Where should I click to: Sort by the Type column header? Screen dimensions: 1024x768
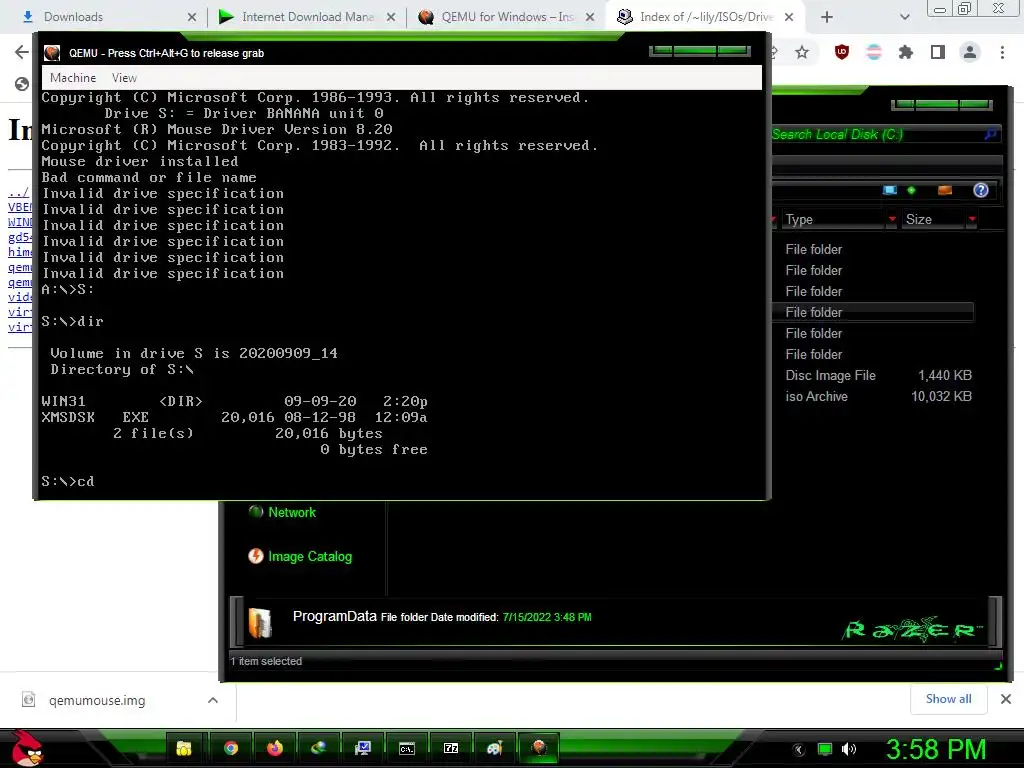pyautogui.click(x=833, y=219)
